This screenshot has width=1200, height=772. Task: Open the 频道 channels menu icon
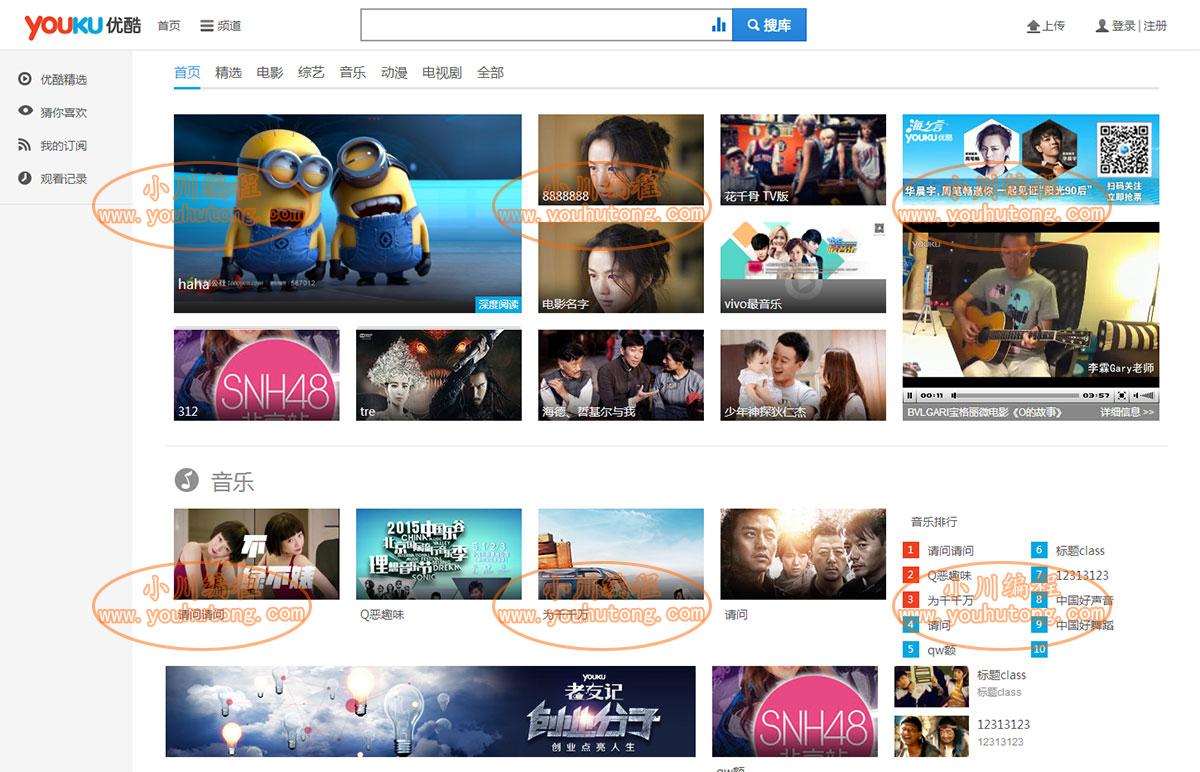[207, 26]
